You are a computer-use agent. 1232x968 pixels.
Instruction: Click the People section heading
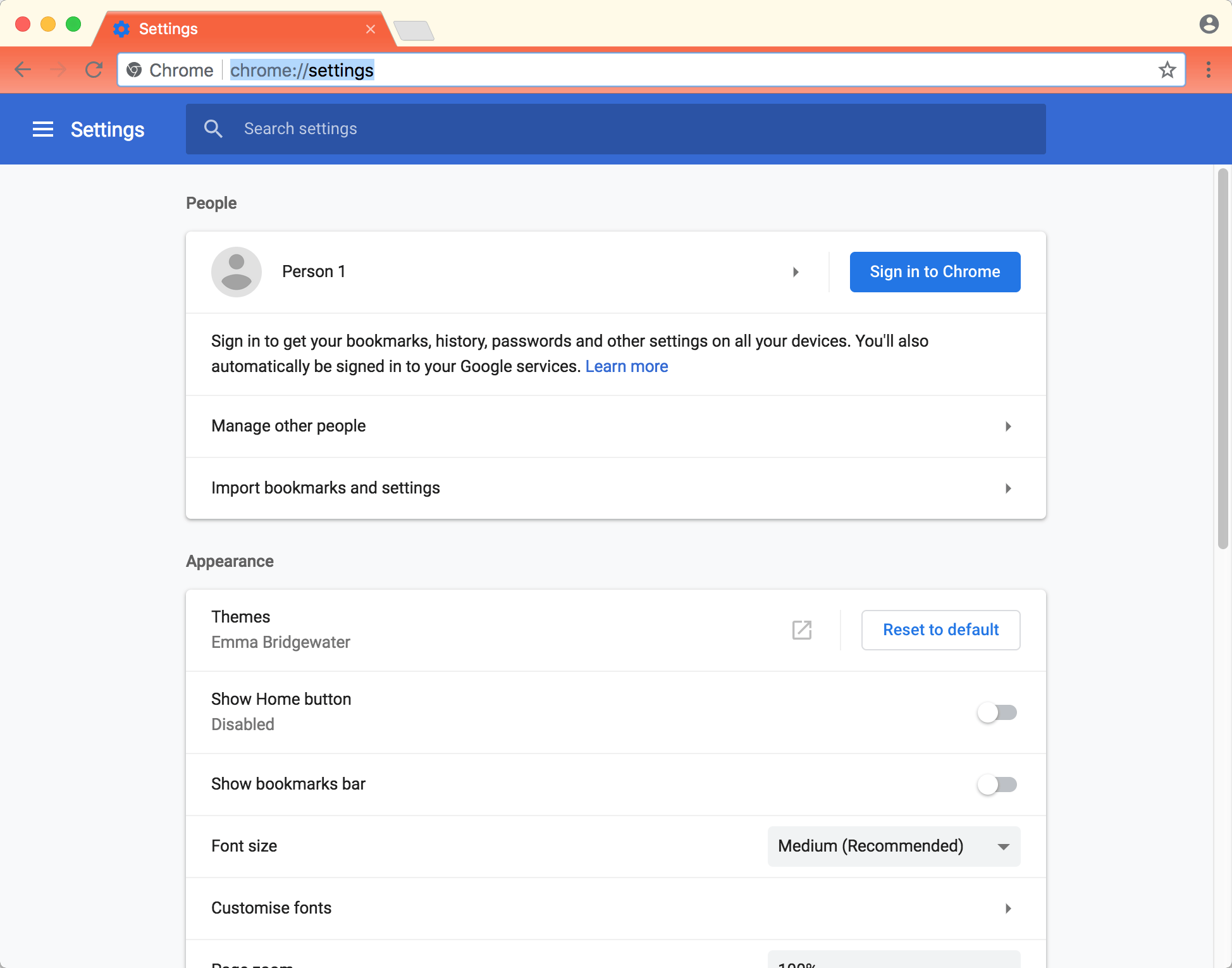click(x=211, y=204)
